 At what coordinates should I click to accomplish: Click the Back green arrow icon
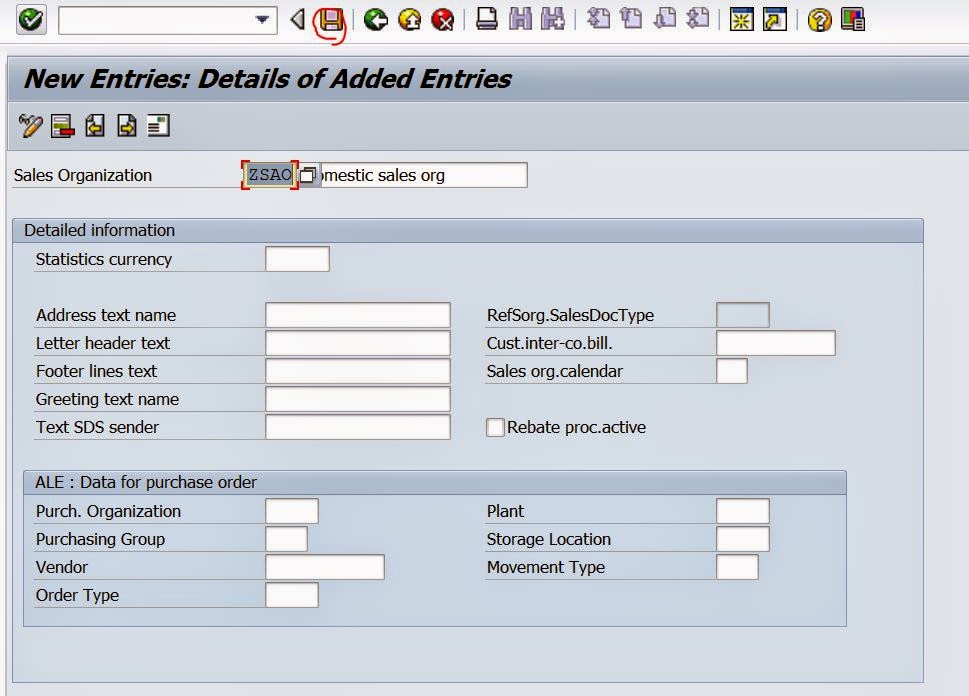tap(377, 18)
